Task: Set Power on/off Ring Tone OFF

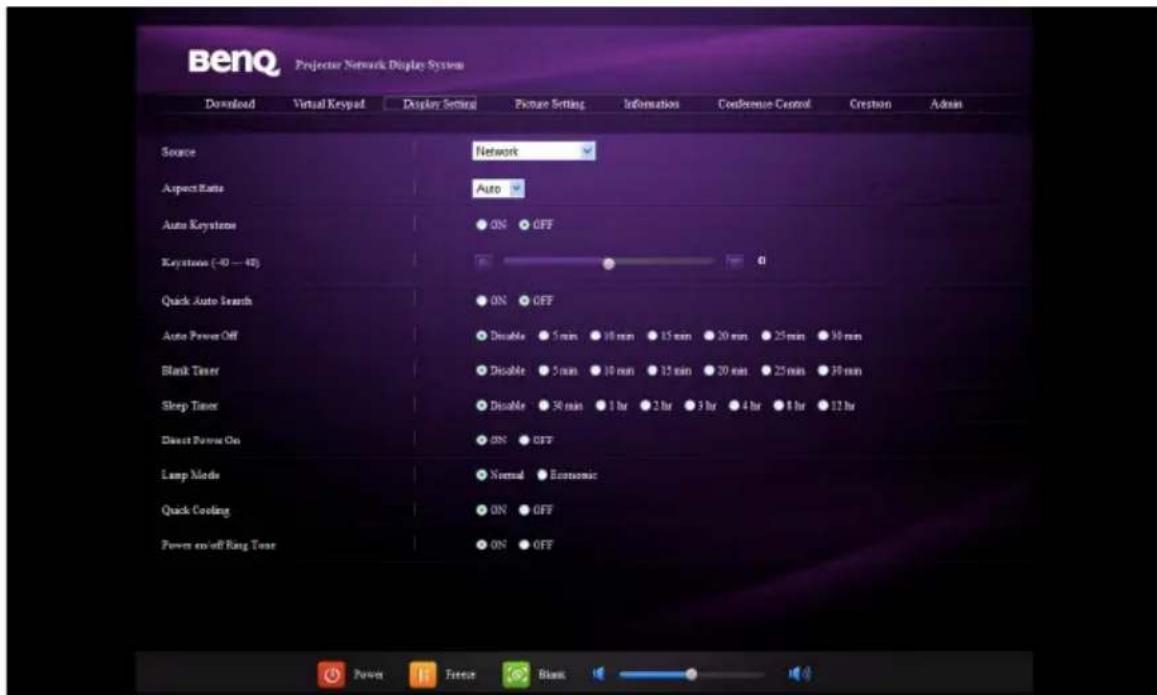Action: click(524, 545)
